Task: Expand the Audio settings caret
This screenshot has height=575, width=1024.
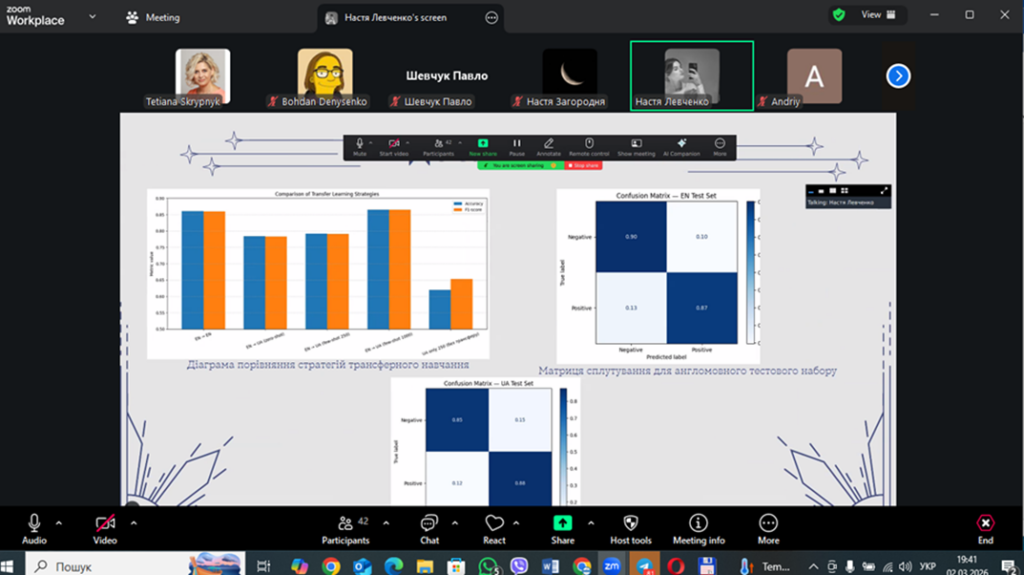Action: coord(59,522)
